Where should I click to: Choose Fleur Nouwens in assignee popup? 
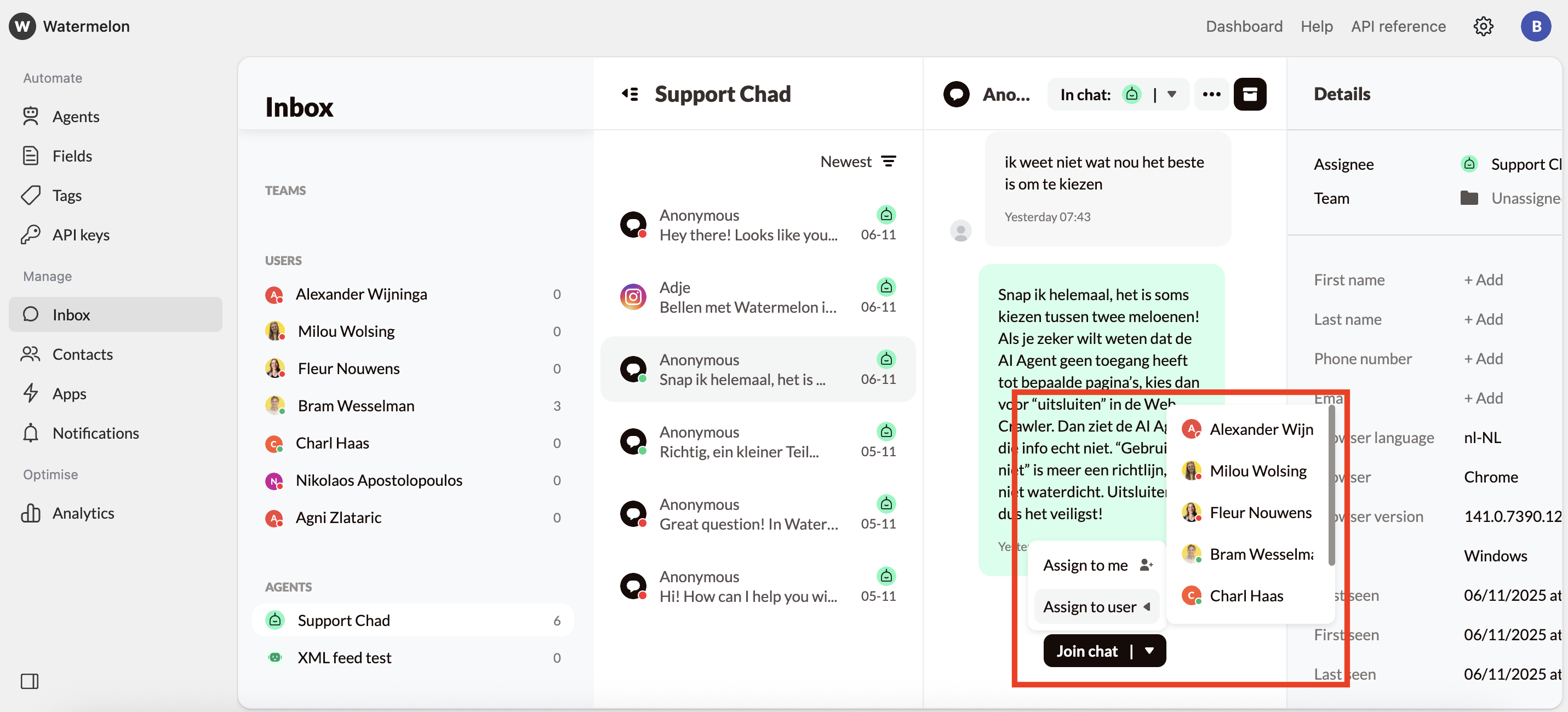(x=1260, y=513)
